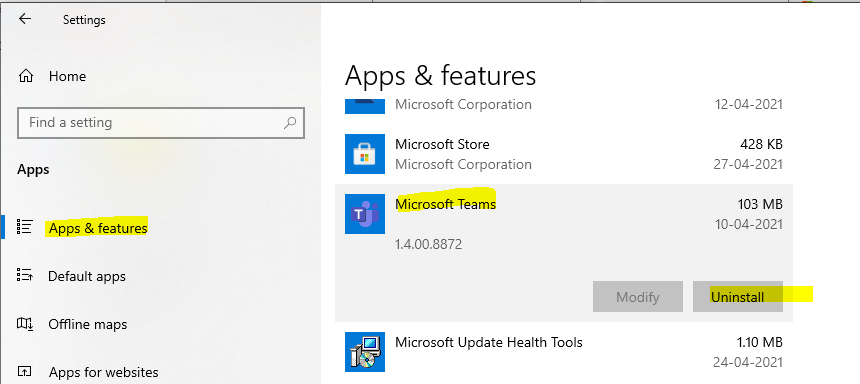The height and width of the screenshot is (384, 860).
Task: Go back with the Settings back arrow
Action: coord(25,19)
